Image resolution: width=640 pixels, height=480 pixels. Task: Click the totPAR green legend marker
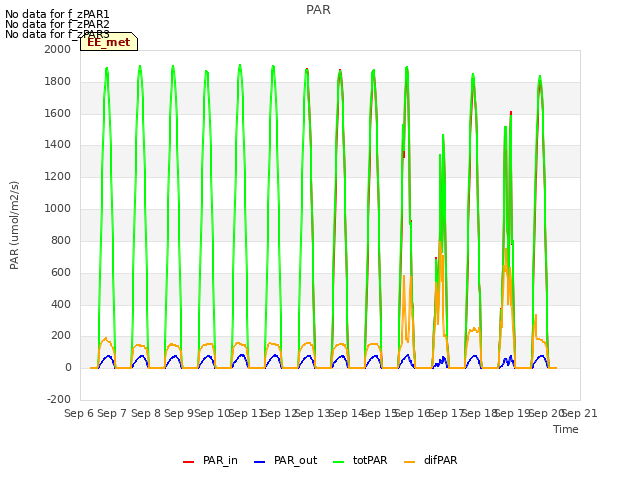click(x=338, y=462)
